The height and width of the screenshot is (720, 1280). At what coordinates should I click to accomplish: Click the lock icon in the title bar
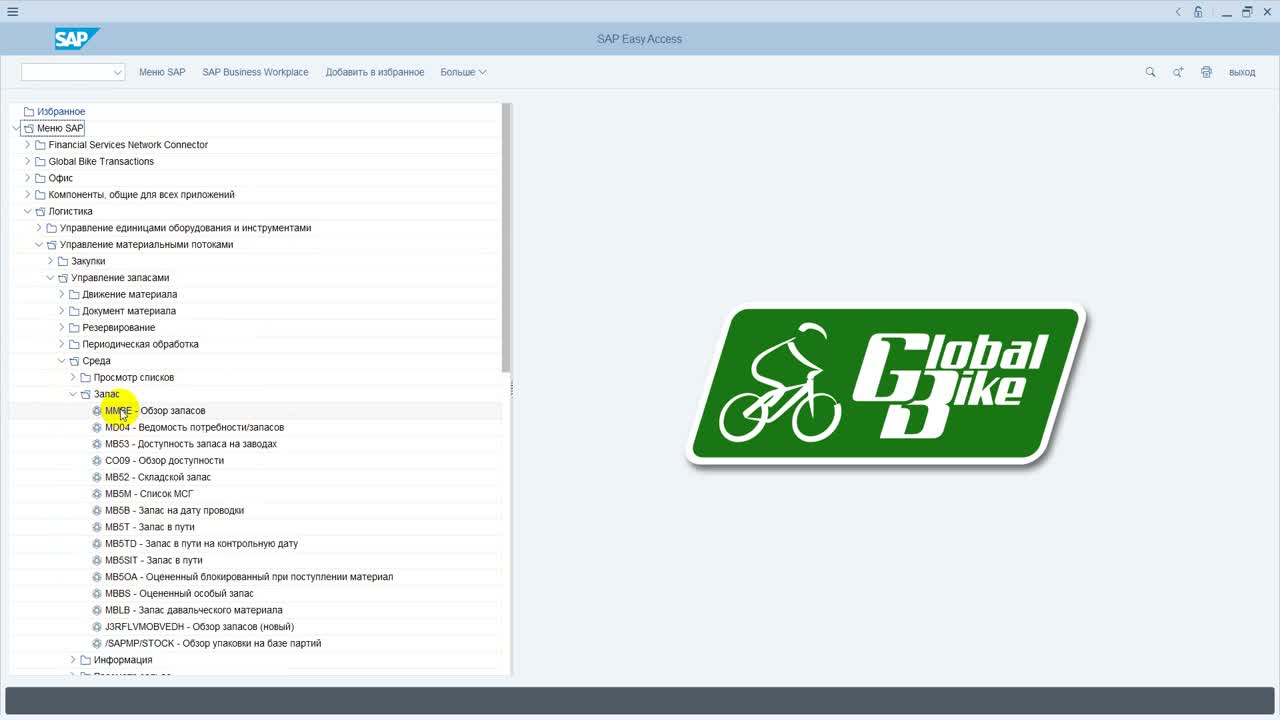[x=1198, y=12]
